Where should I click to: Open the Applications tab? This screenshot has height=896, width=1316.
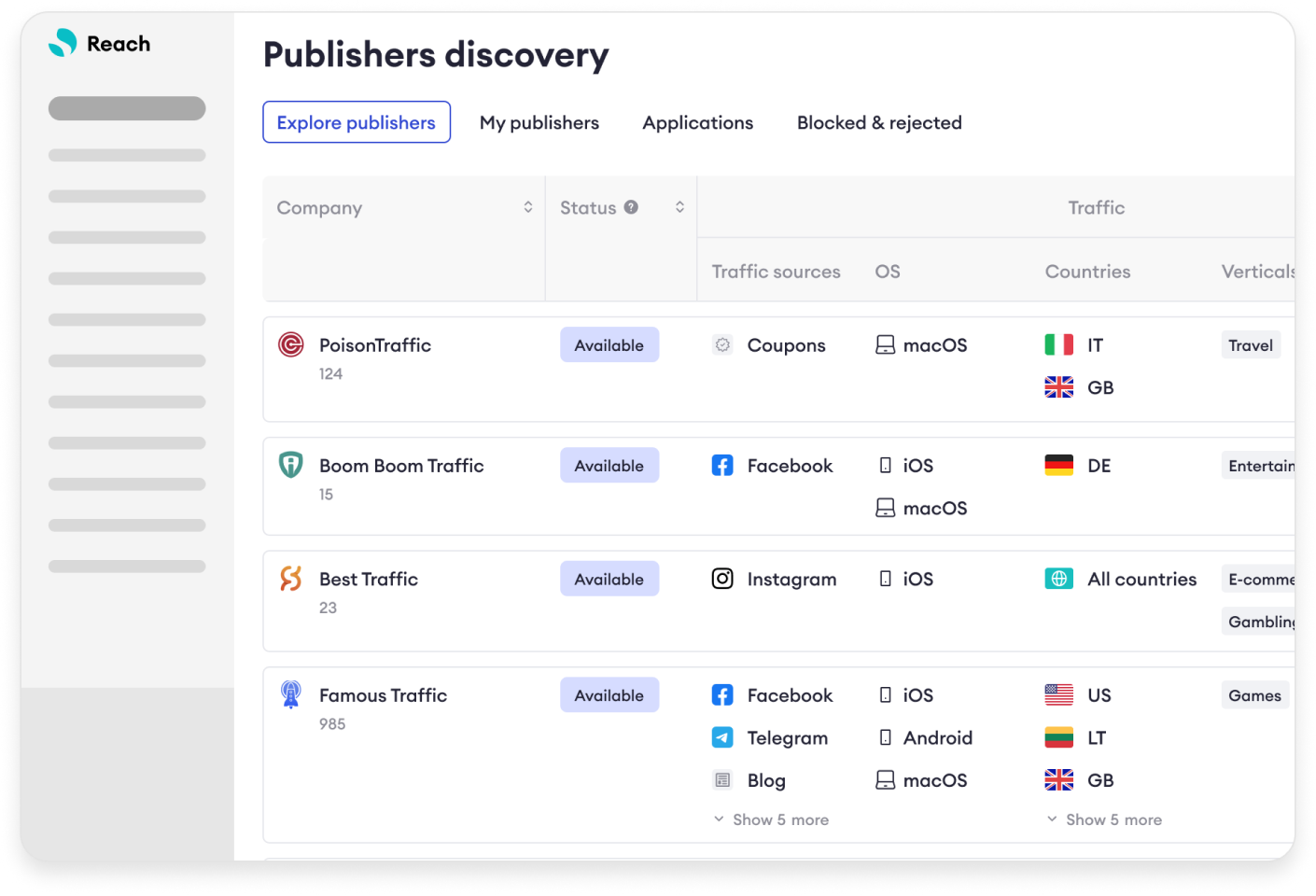697,122
